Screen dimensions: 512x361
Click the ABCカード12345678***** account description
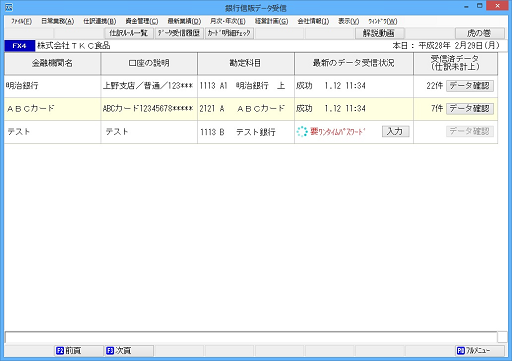click(x=149, y=109)
